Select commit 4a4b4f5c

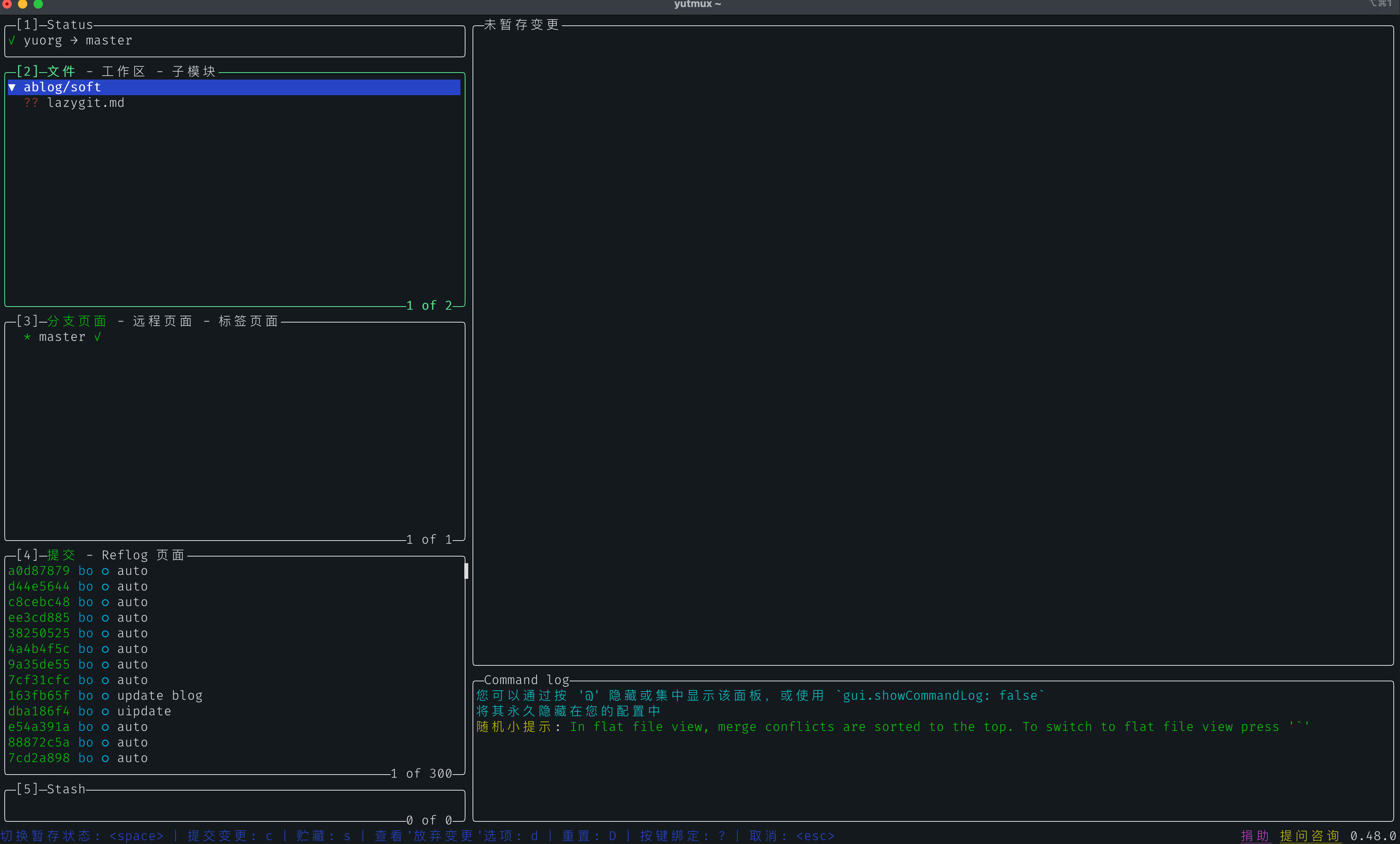point(234,649)
